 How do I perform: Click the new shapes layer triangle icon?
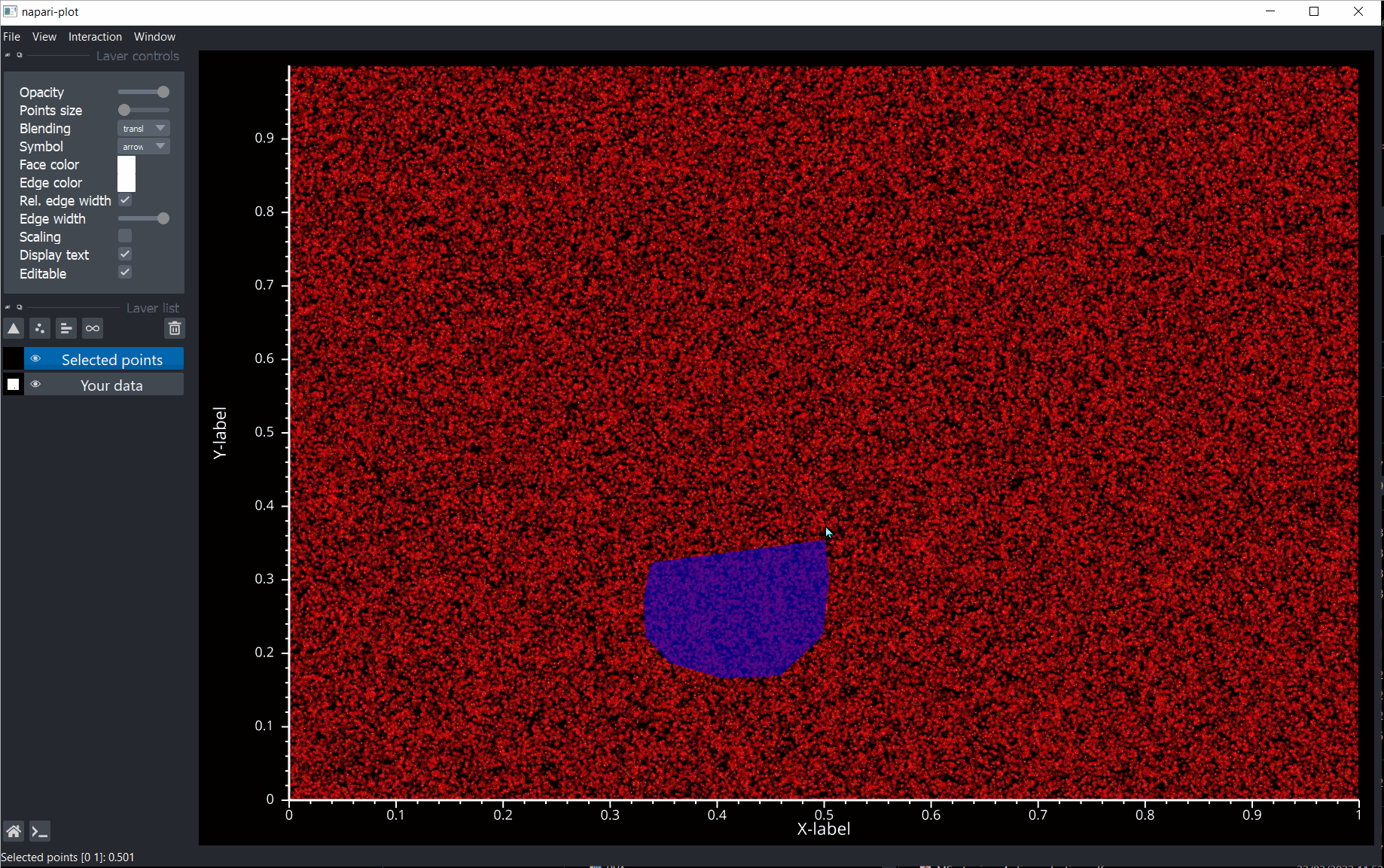[x=14, y=328]
